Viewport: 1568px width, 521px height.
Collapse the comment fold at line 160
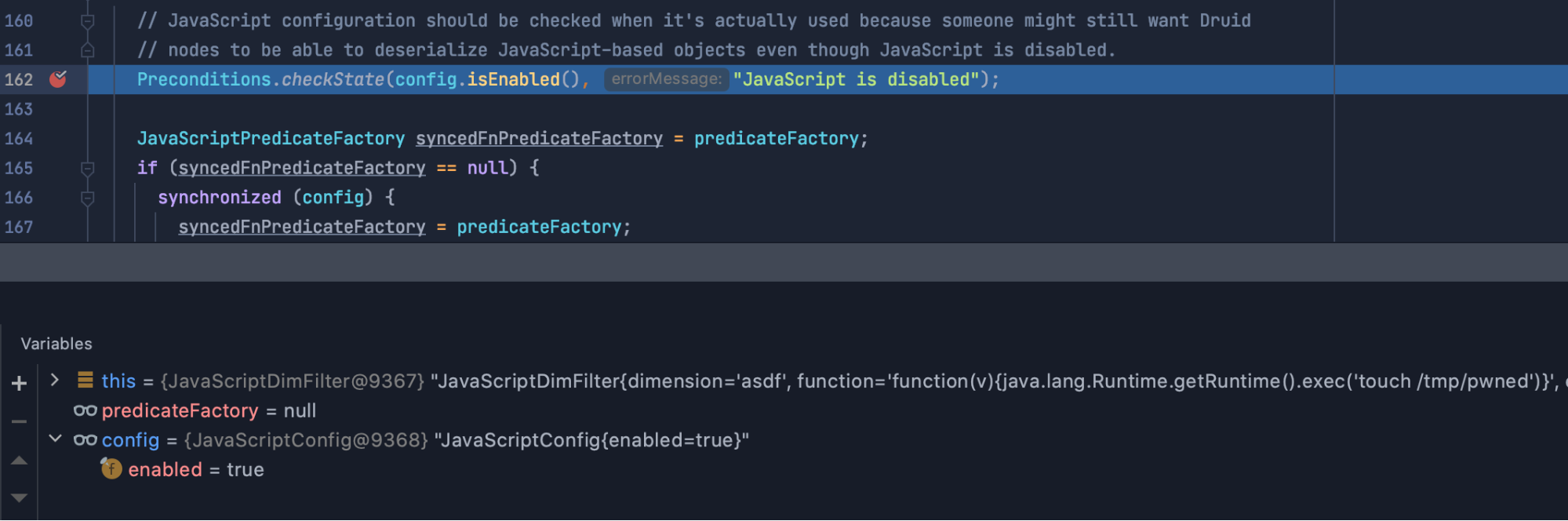[86, 20]
